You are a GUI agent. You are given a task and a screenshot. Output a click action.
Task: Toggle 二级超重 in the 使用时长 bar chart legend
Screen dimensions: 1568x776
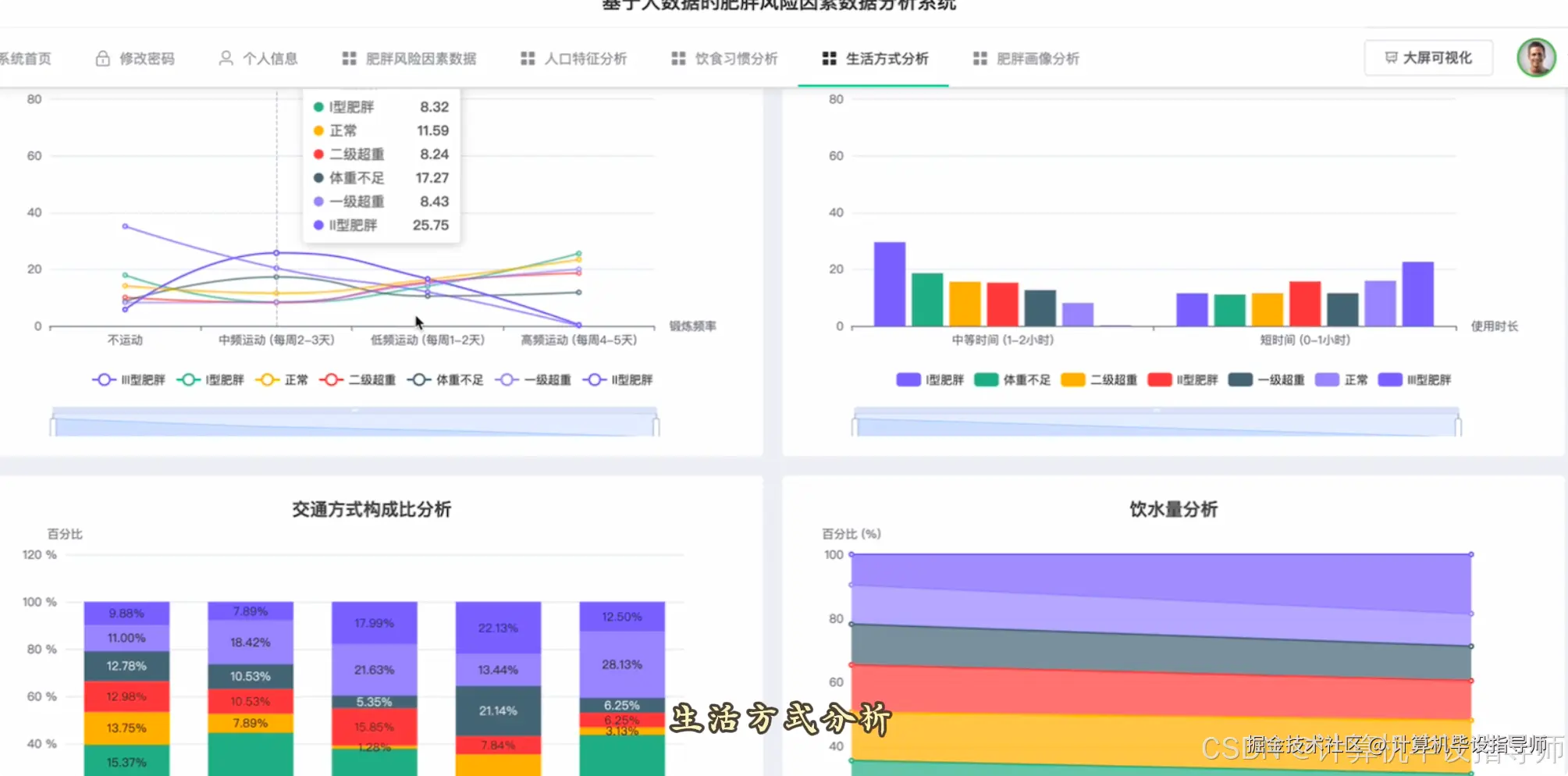(x=1100, y=380)
